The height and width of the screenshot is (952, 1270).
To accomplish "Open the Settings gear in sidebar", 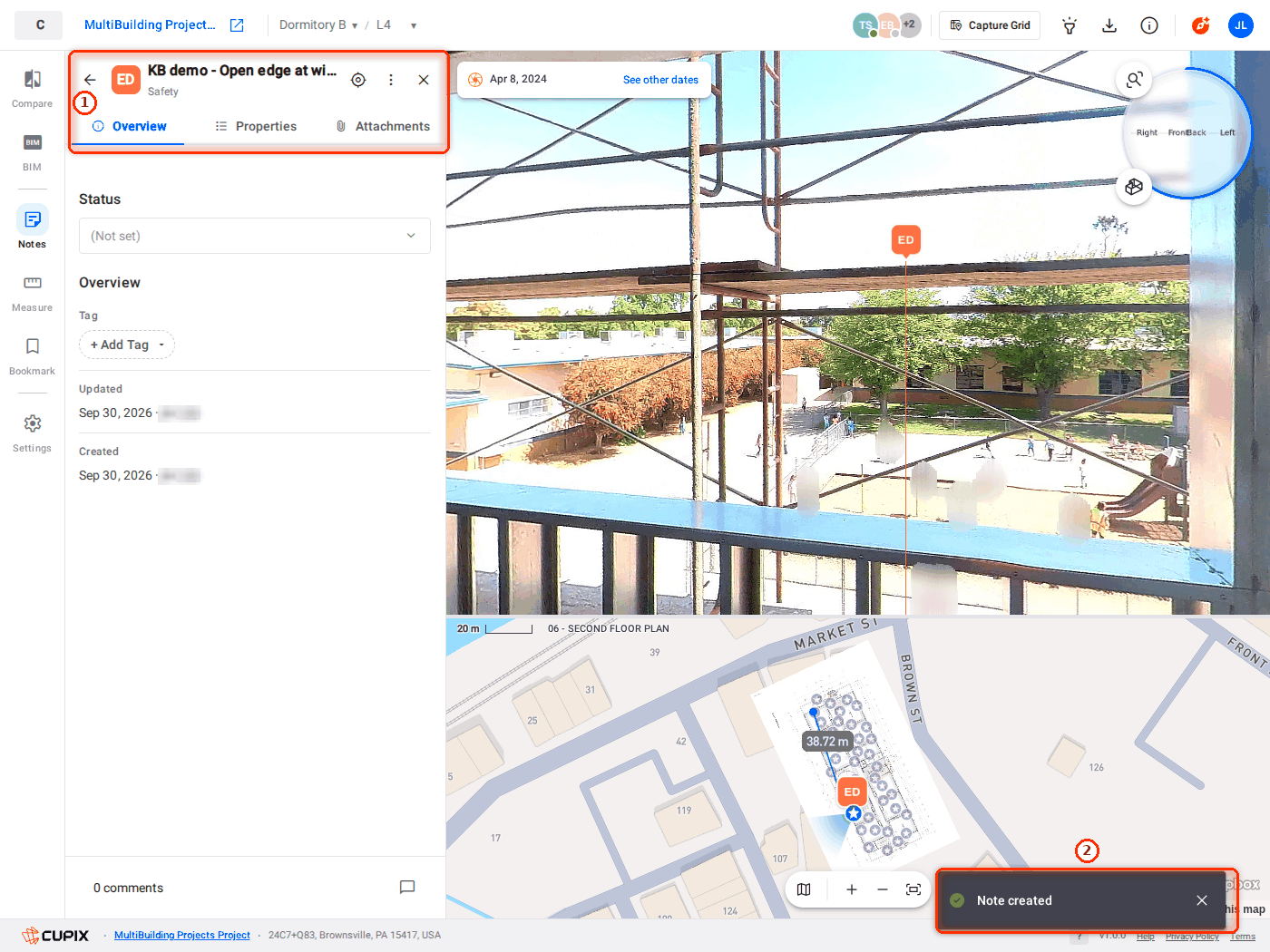I will coord(32,433).
